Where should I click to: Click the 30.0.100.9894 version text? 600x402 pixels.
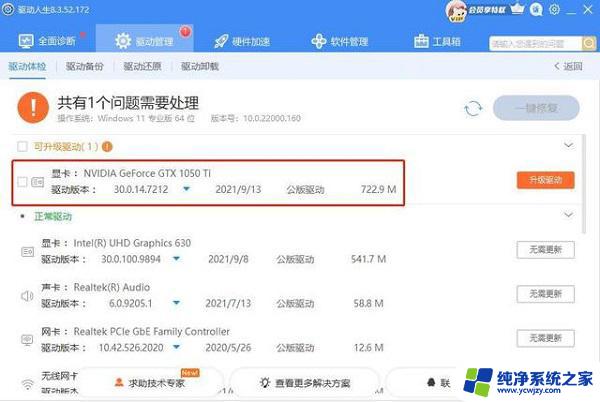click(x=131, y=259)
